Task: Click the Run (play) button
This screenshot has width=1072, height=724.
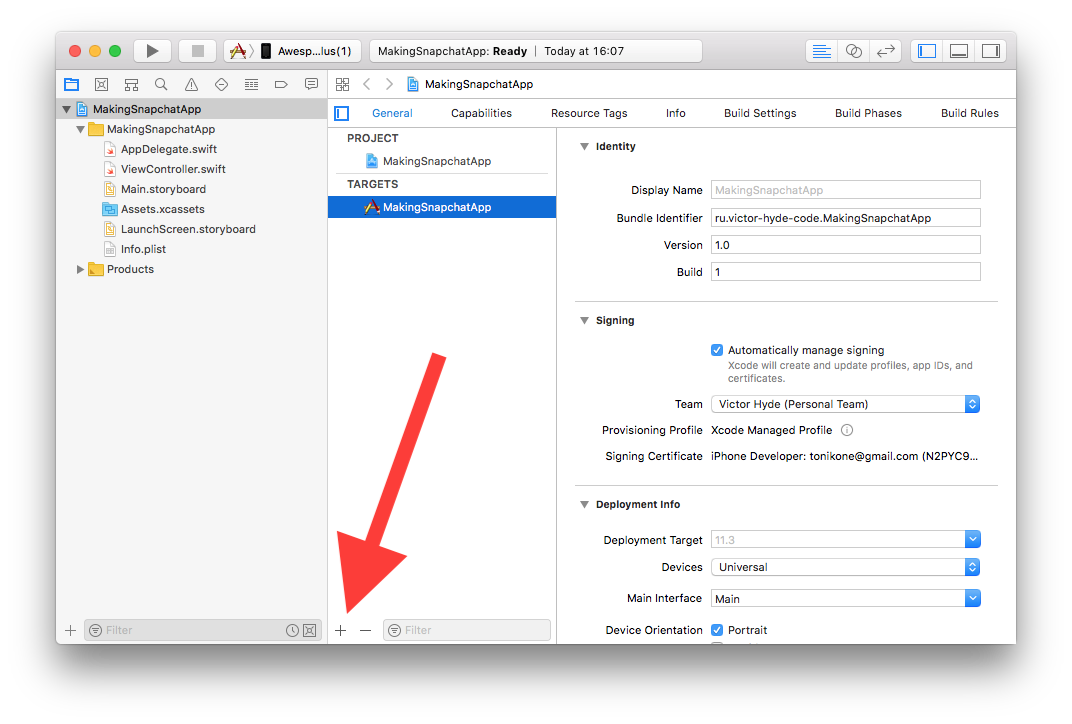Action: pos(152,51)
